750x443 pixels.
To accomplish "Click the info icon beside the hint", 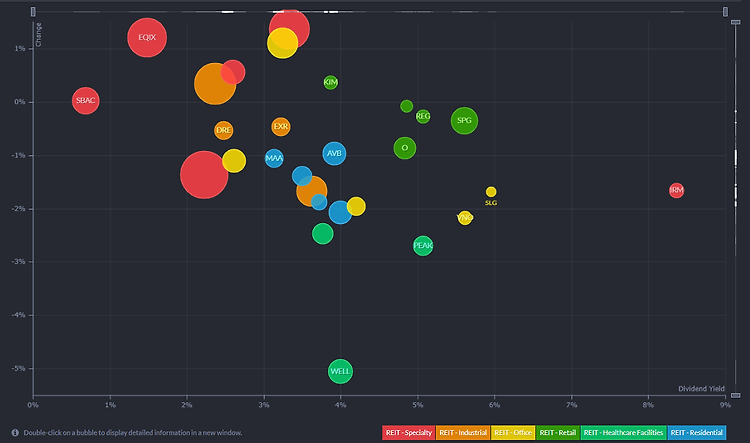I will point(15,432).
